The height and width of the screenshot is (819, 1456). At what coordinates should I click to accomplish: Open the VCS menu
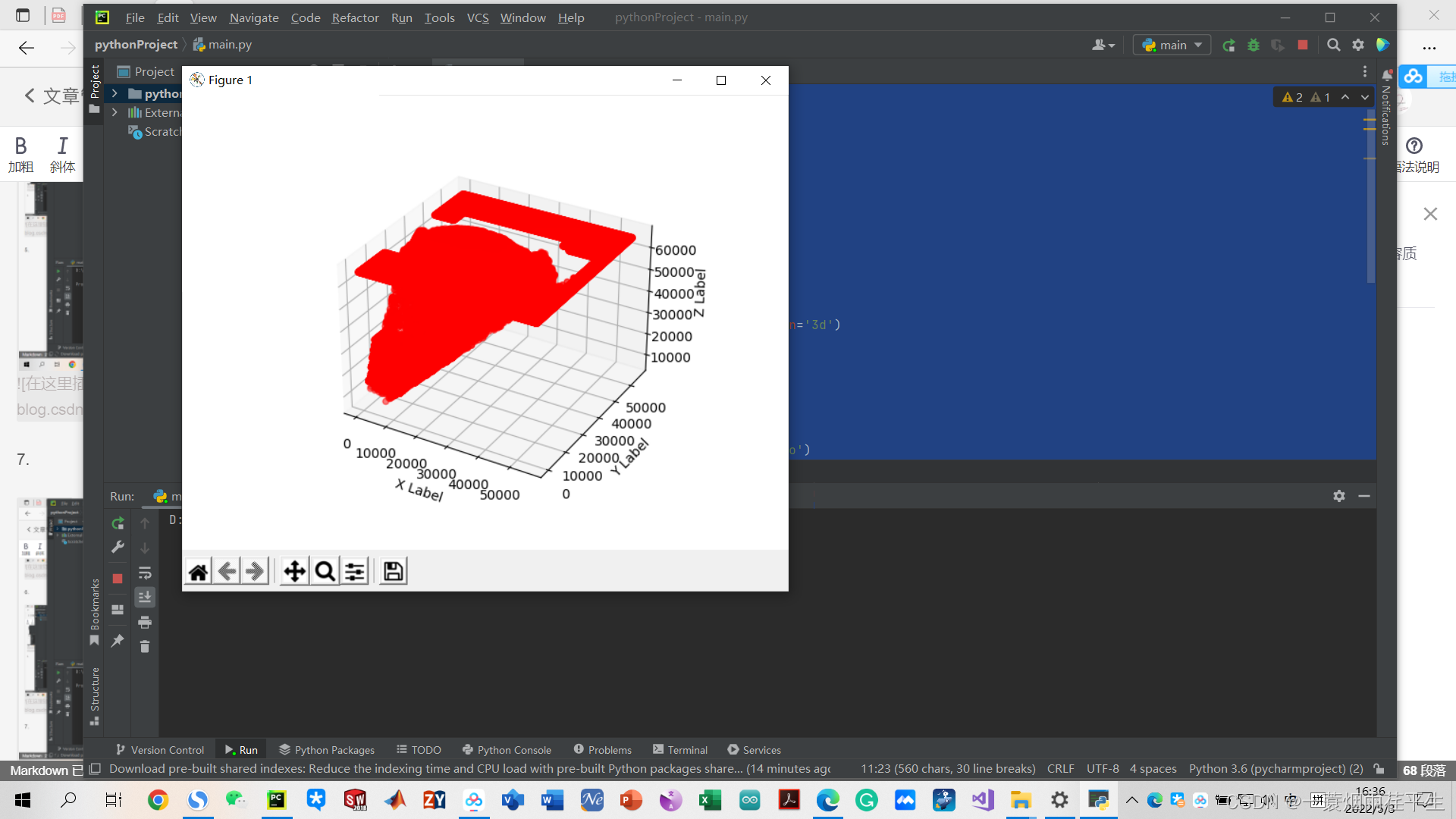click(x=478, y=17)
